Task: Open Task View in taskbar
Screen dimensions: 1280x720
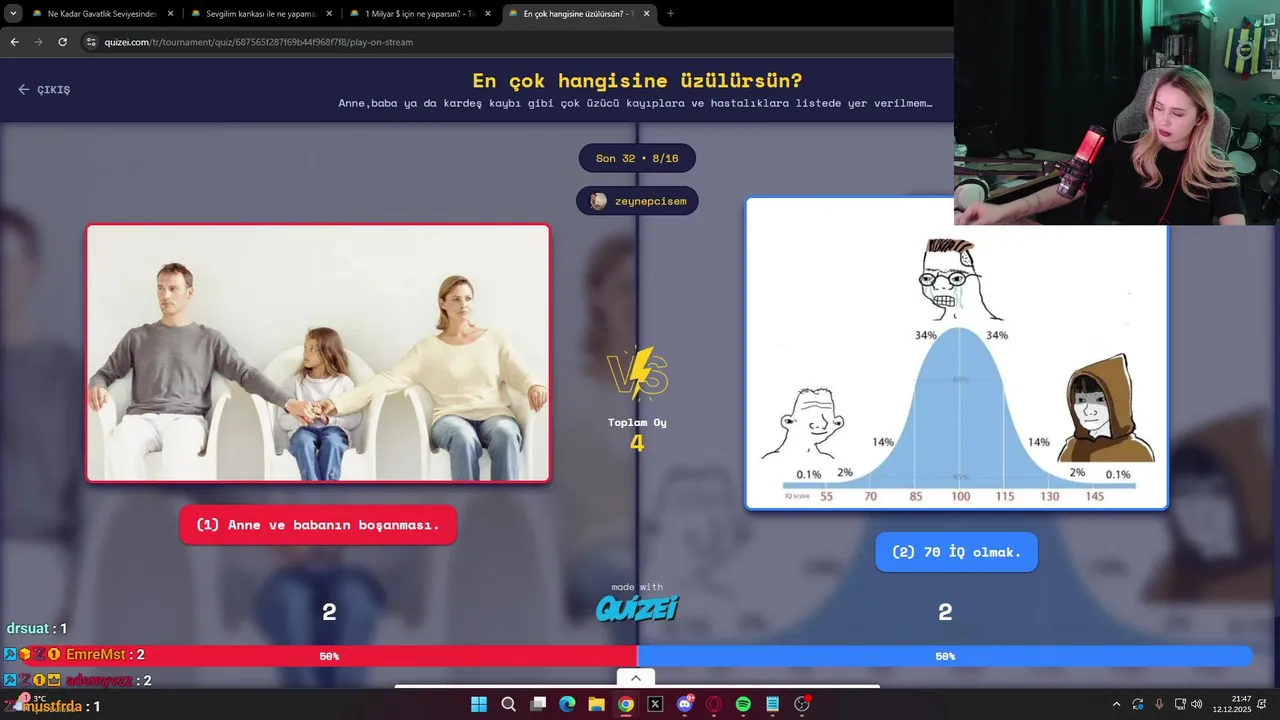Action: point(538,704)
